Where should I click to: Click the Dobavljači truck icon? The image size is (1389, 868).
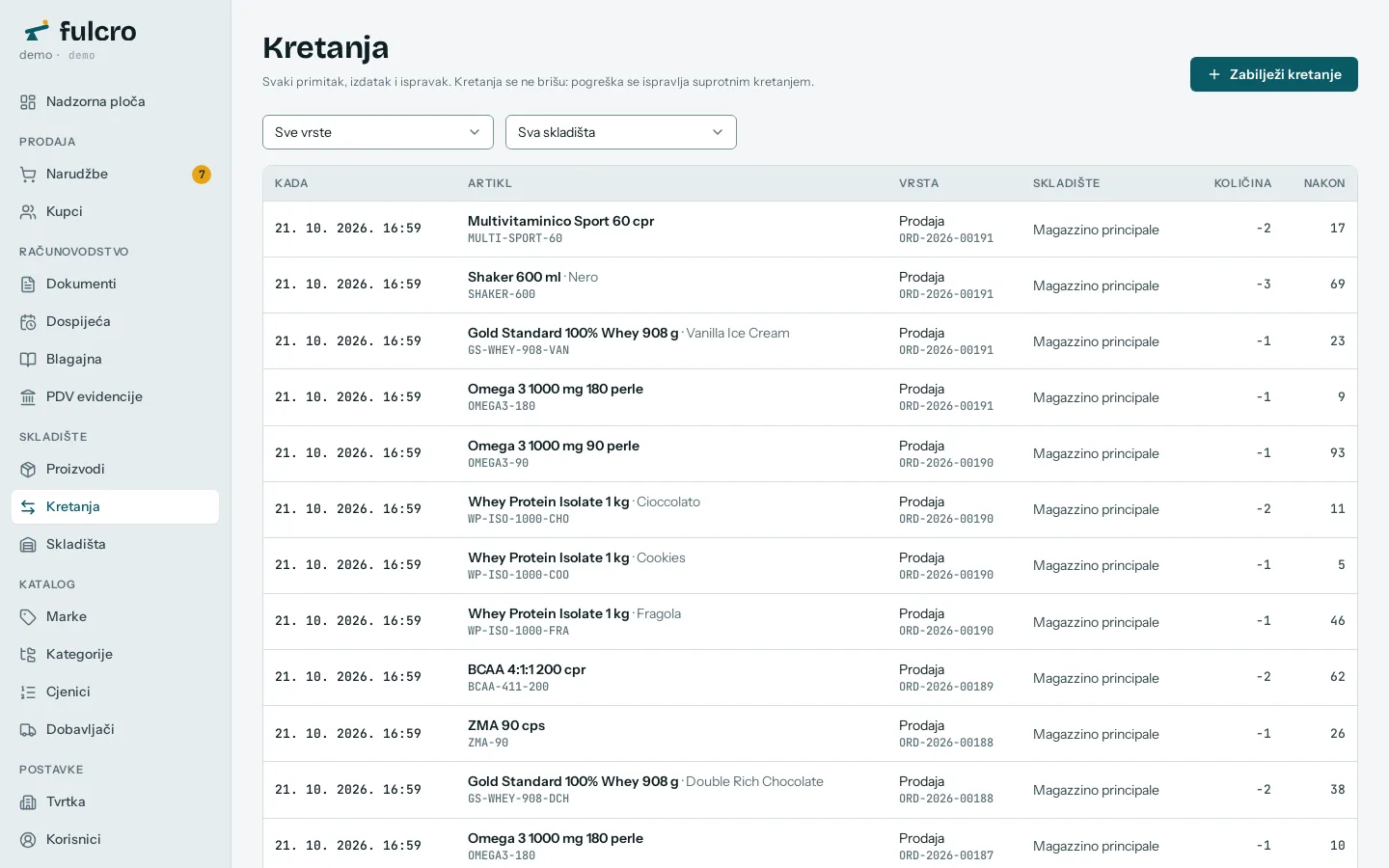click(28, 730)
